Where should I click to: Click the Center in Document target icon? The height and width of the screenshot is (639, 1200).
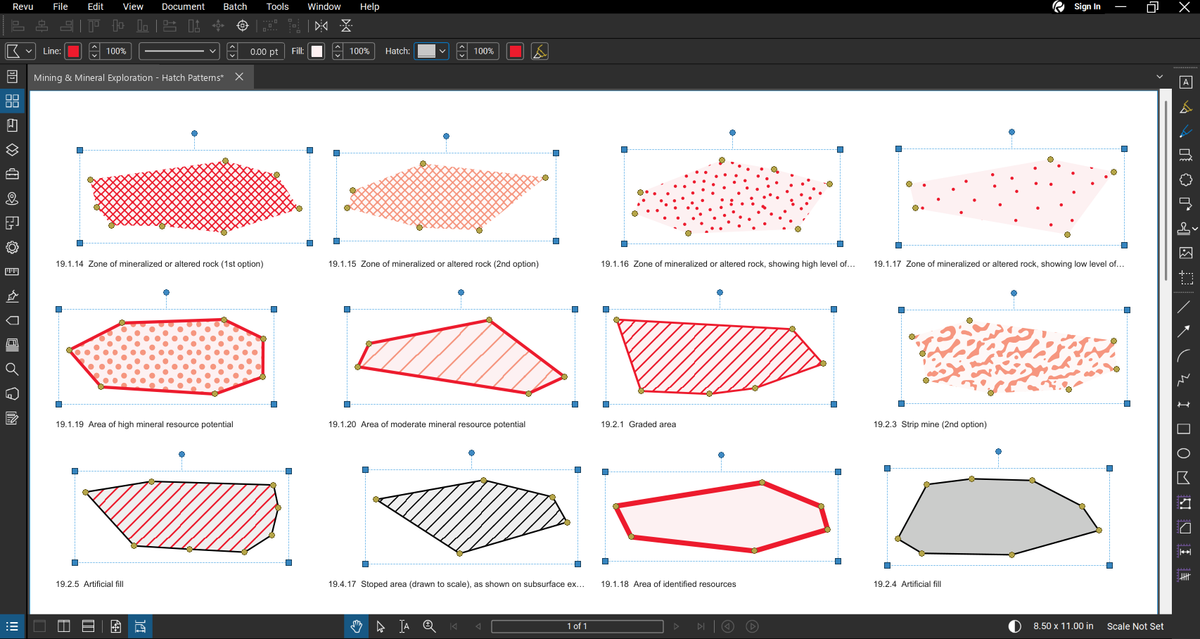[x=242, y=26]
